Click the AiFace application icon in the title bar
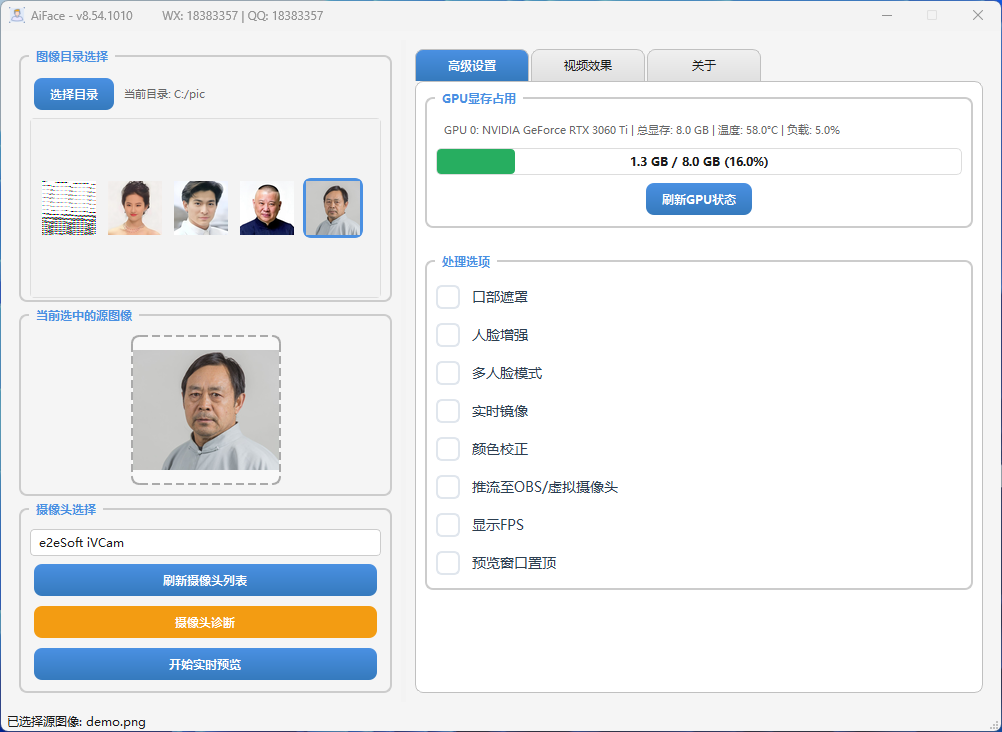Screen dimensions: 1002x732 tap(16, 15)
